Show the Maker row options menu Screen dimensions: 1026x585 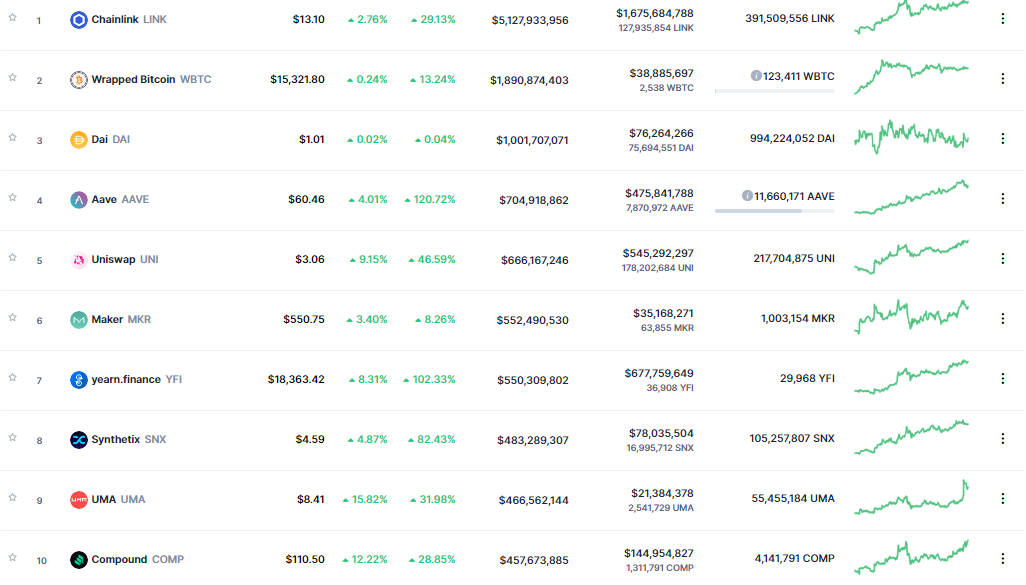(x=1002, y=319)
